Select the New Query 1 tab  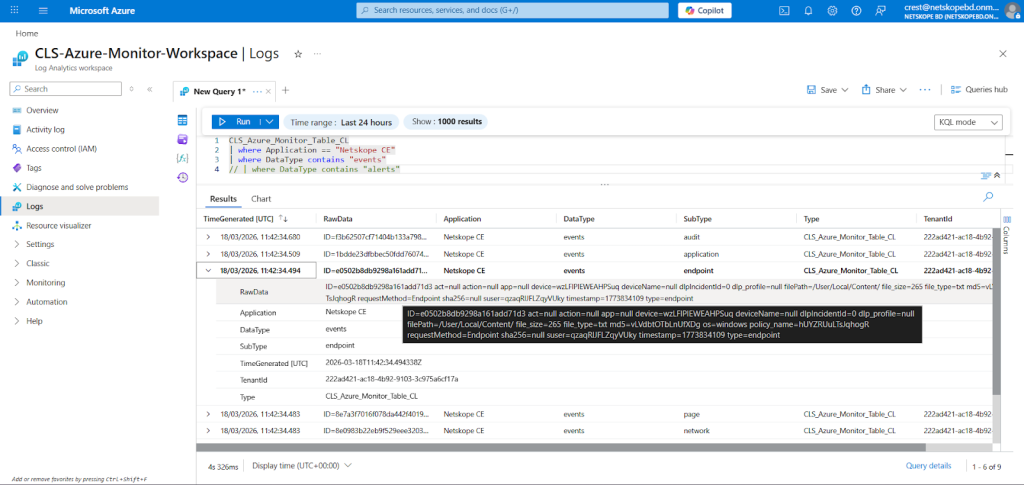(x=219, y=91)
